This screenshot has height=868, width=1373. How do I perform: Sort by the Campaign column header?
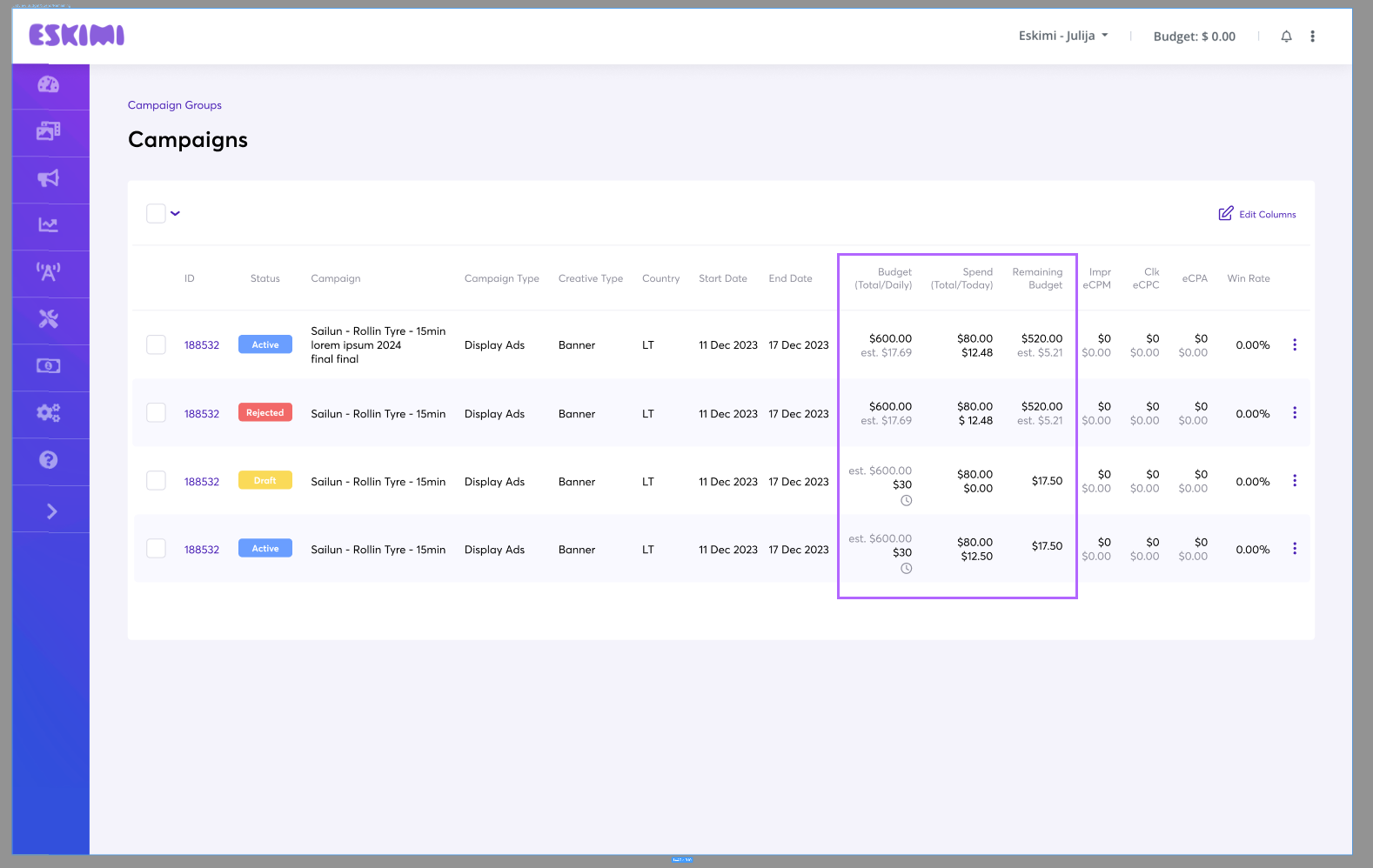point(336,278)
